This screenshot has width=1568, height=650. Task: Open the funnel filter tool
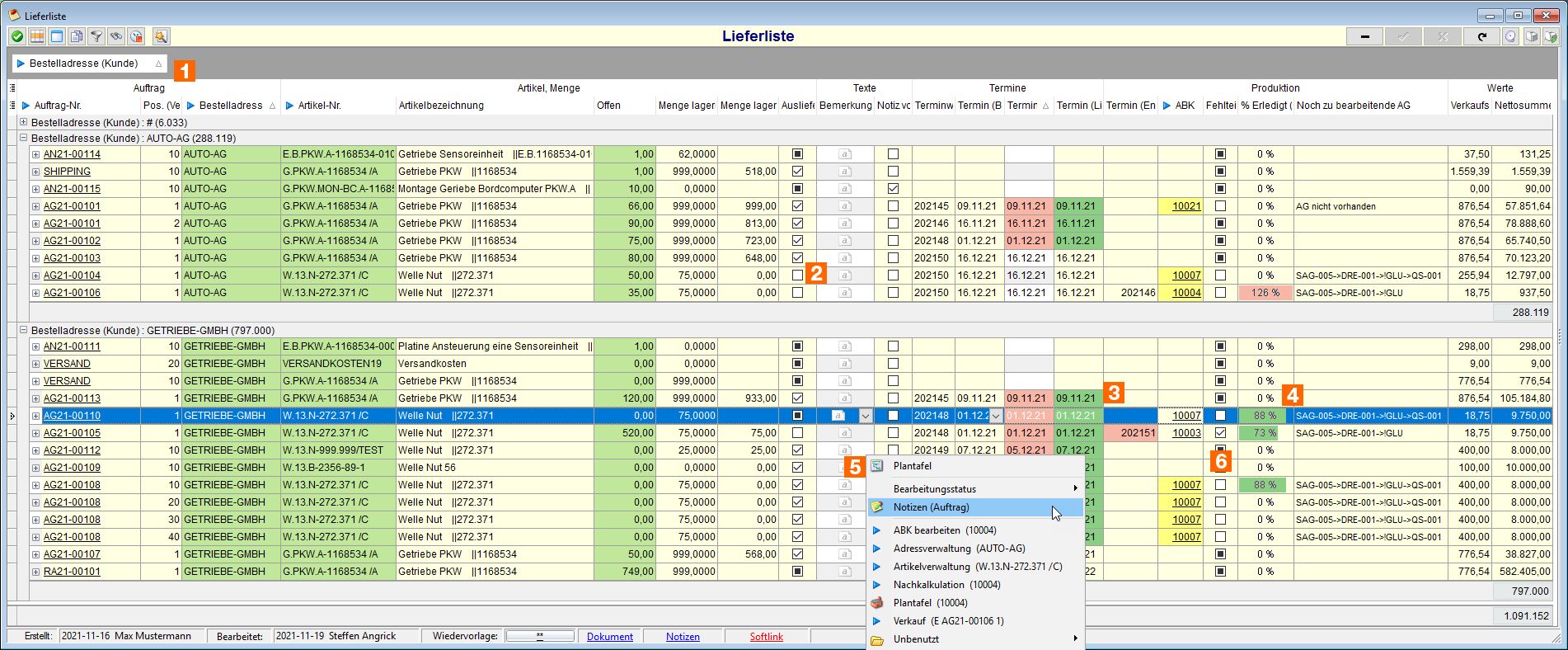coord(96,36)
